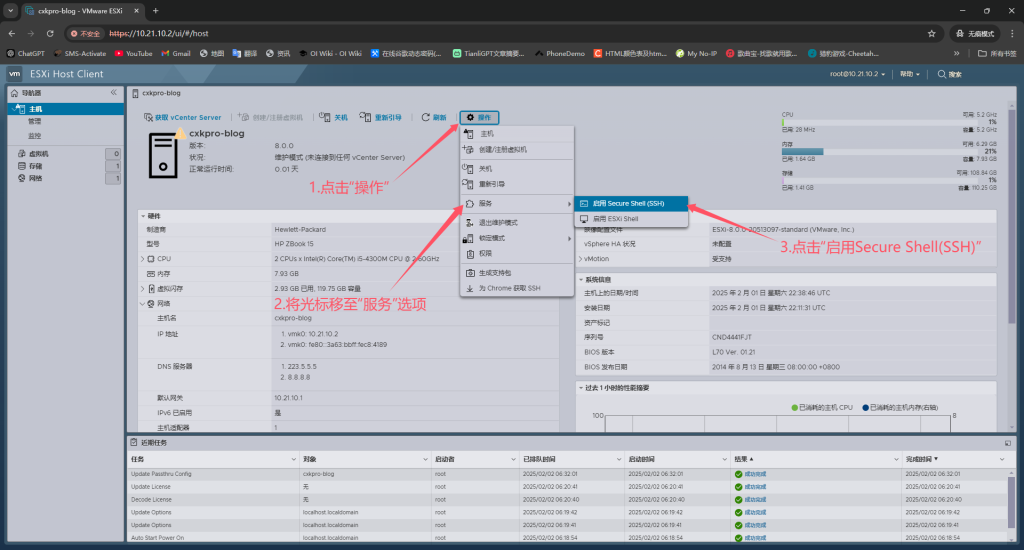Image resolution: width=1024 pixels, height=550 pixels.
Task: Open the YouTube bookmark
Action: [133, 54]
